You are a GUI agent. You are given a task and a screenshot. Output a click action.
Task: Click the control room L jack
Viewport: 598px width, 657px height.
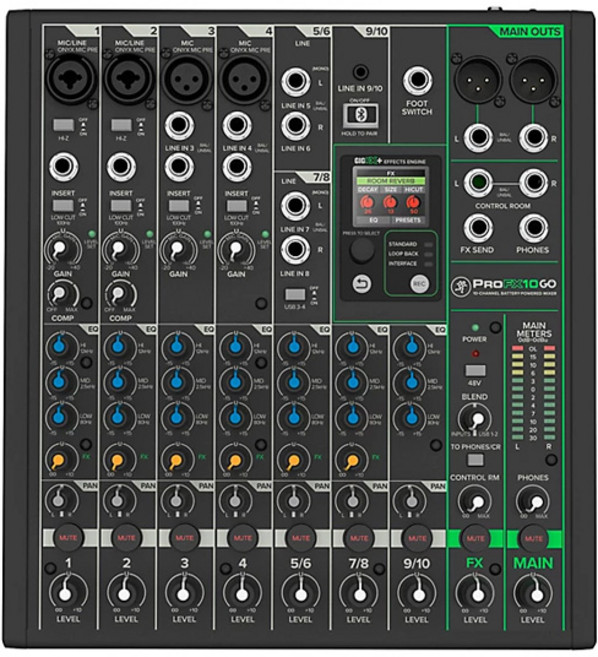tap(479, 183)
